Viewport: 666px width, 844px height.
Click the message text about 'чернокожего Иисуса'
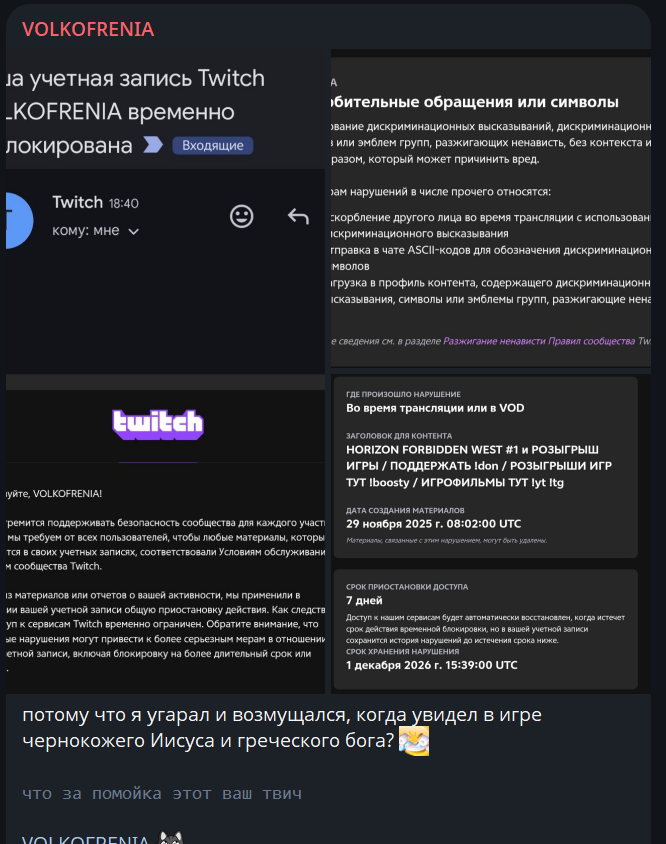pyautogui.click(x=282, y=727)
